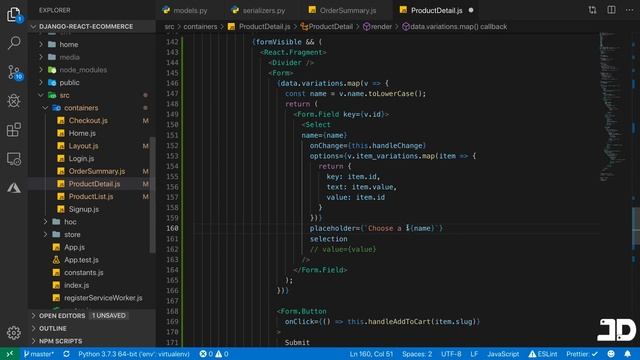Open the remote window indicator in status bar
This screenshot has height=360, width=640.
(x=10, y=354)
